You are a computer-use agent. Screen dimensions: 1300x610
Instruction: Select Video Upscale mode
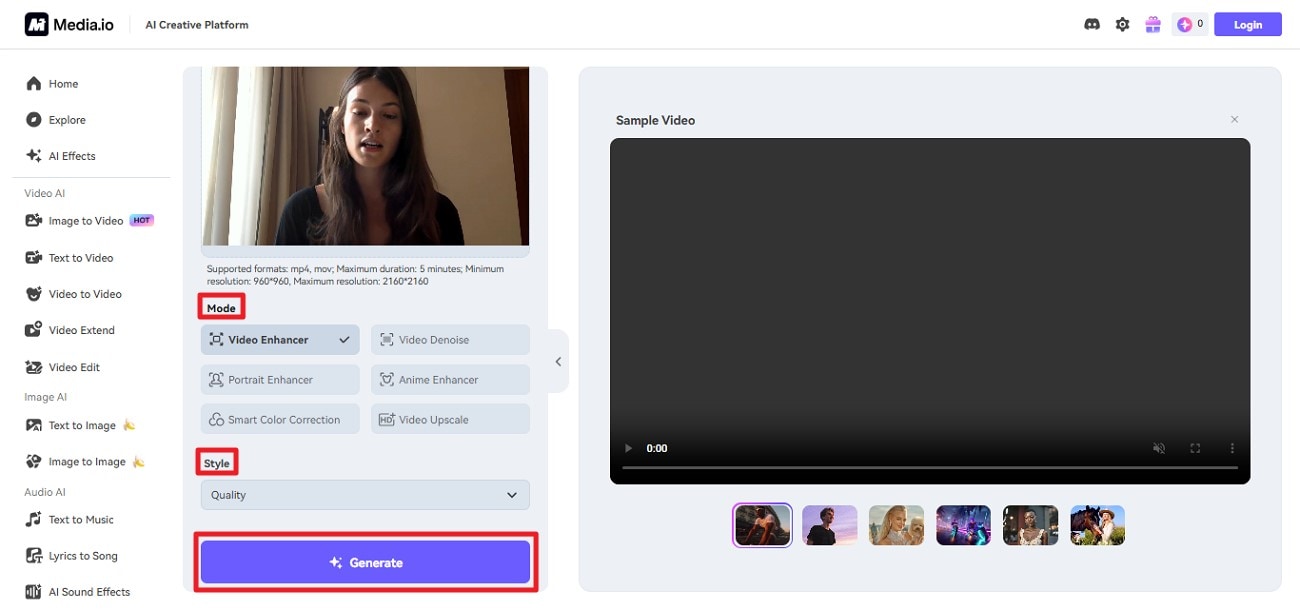(x=450, y=420)
